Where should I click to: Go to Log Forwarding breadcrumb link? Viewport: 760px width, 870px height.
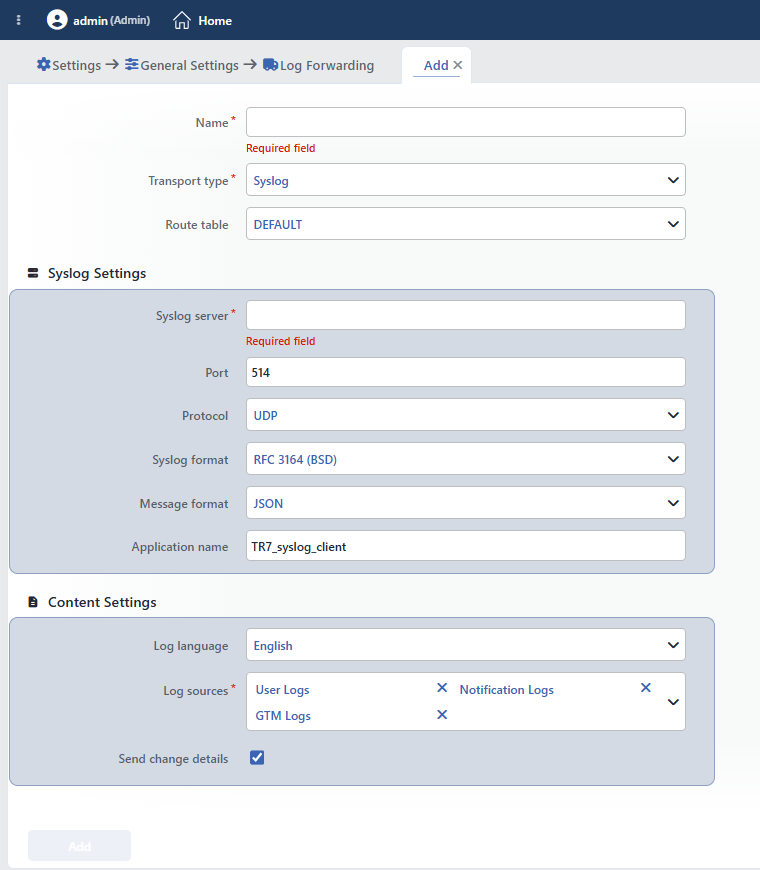coord(327,65)
